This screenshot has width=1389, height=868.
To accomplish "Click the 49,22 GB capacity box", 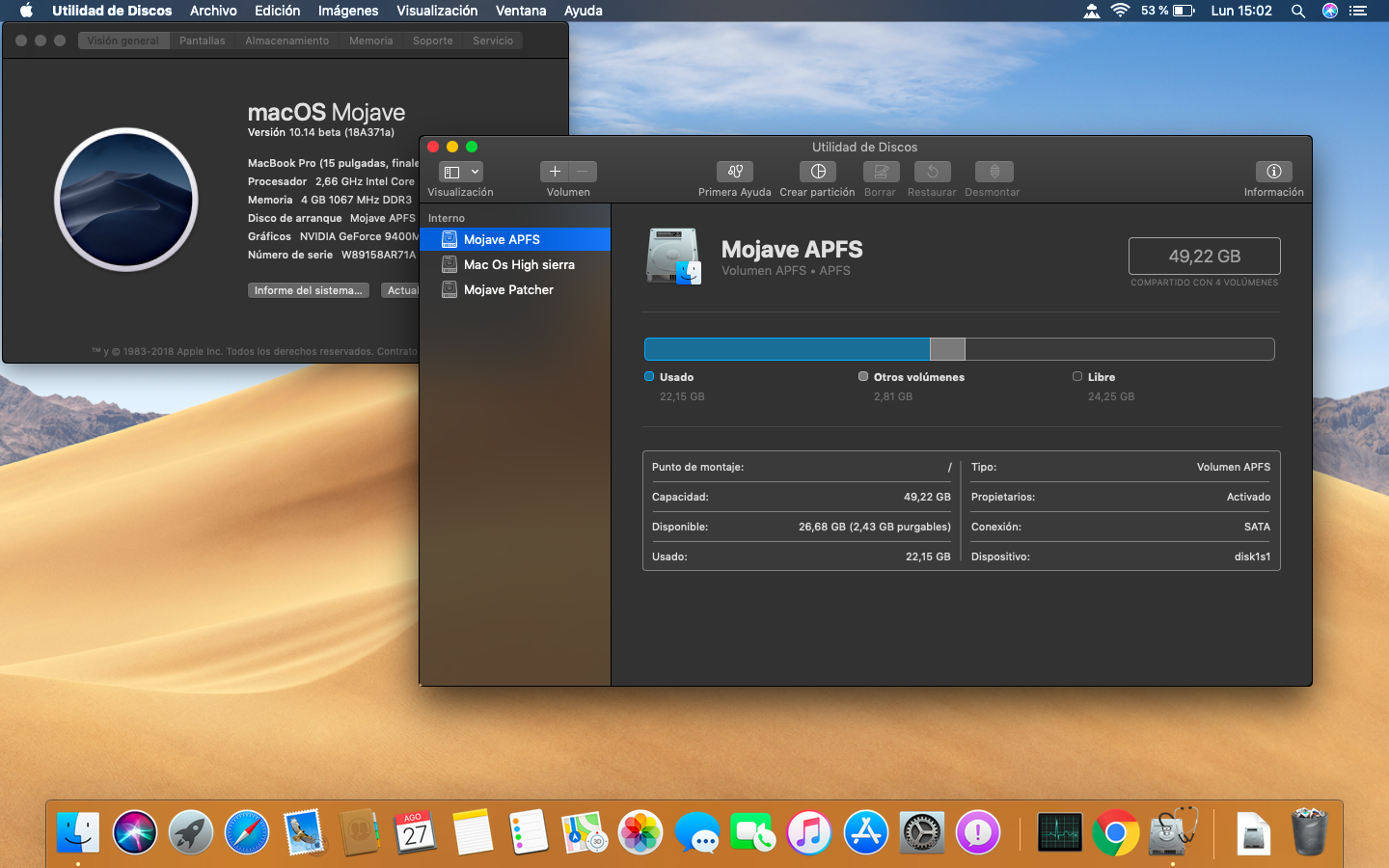I will click(x=1205, y=257).
